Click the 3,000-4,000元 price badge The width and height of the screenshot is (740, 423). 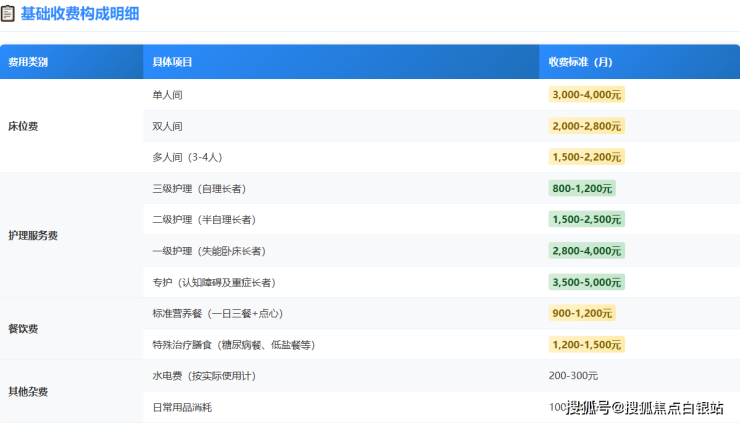(586, 95)
